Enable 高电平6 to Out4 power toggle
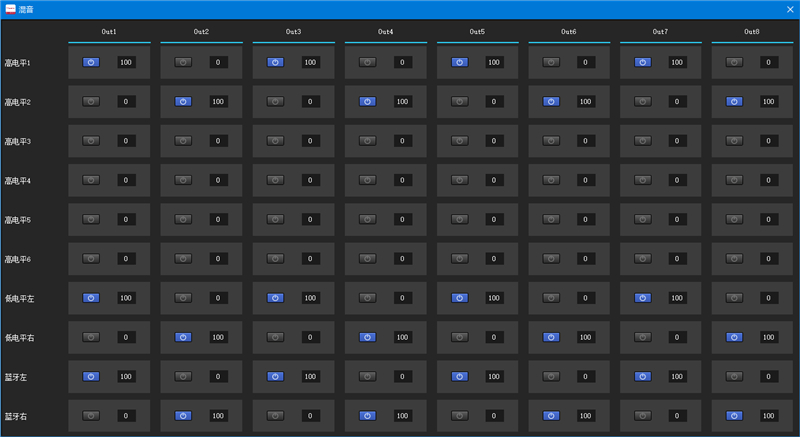 coord(367,259)
